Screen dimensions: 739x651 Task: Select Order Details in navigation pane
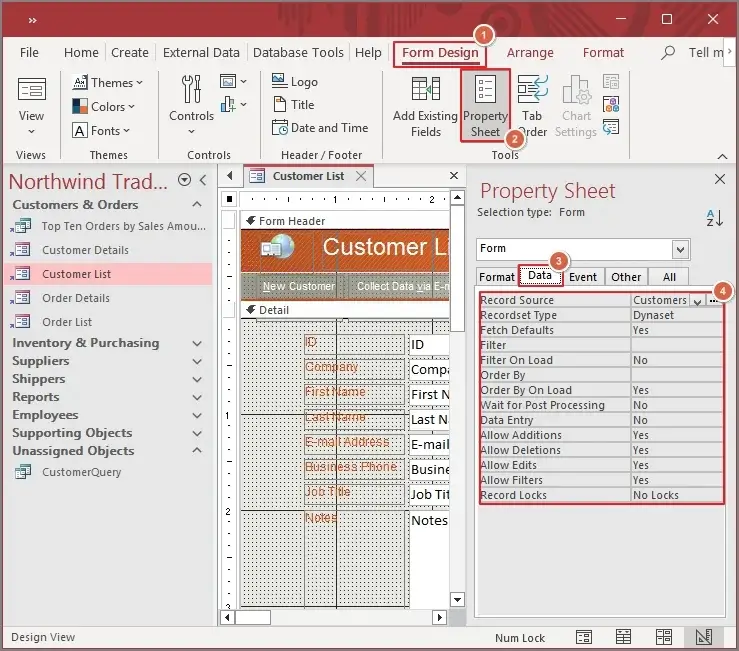[x=76, y=298]
